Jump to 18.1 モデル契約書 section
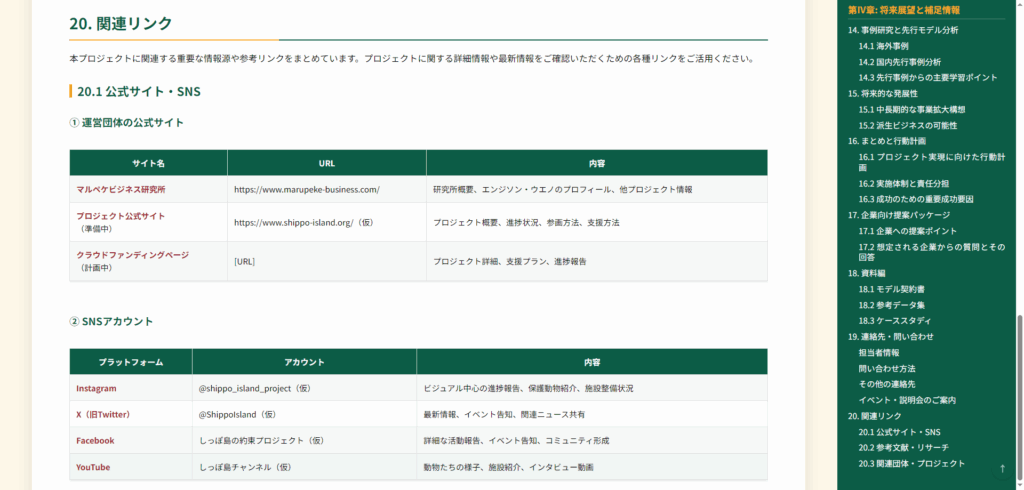Viewport: 1024px width, 490px height. (891, 289)
